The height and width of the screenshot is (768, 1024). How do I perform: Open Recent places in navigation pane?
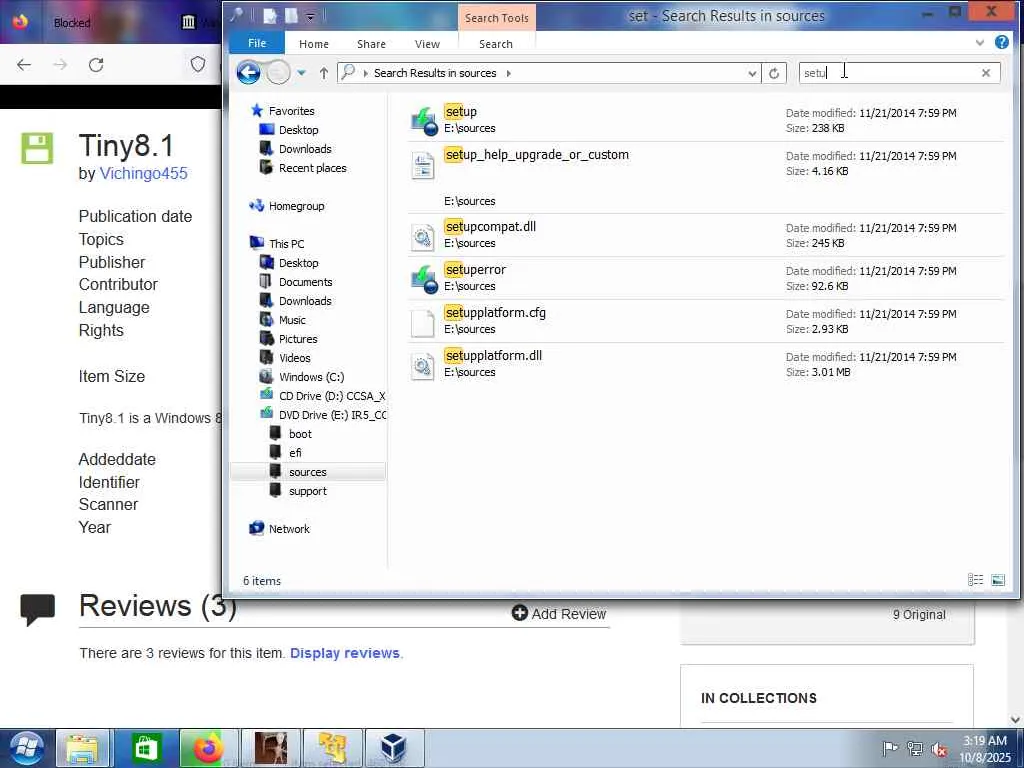[x=312, y=168]
